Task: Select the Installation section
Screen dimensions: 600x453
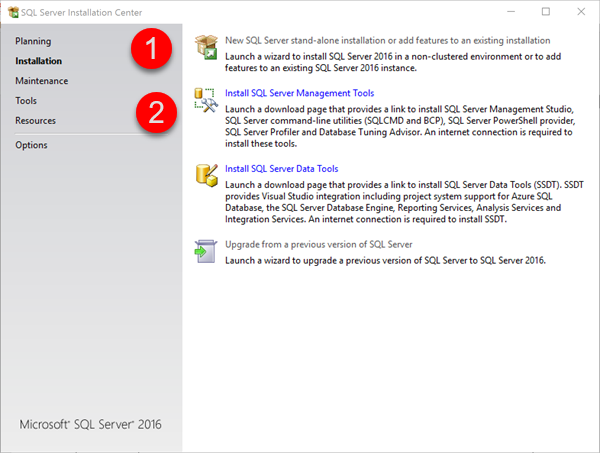Action: (38, 61)
